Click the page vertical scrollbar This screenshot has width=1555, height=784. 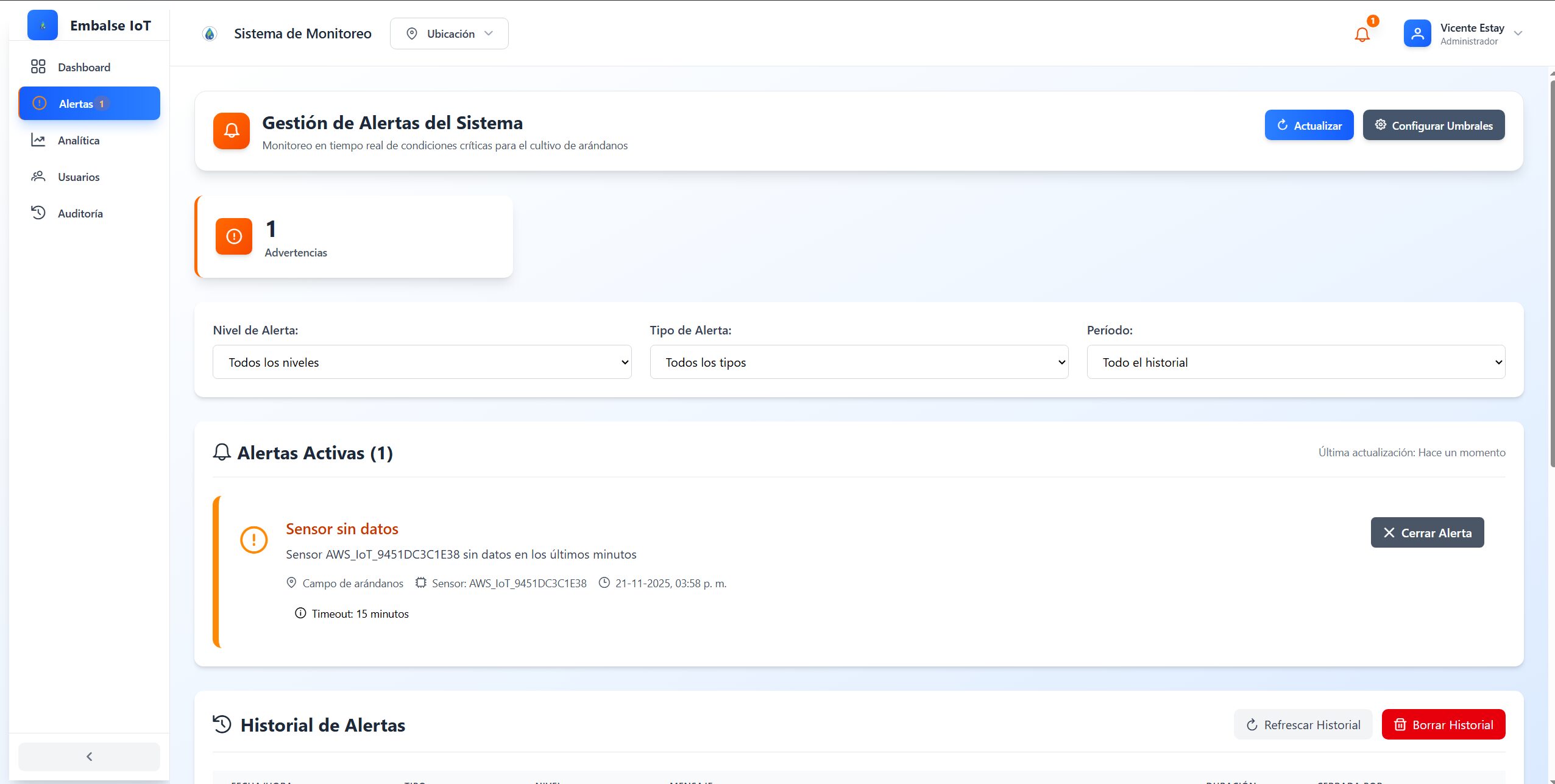1551,274
